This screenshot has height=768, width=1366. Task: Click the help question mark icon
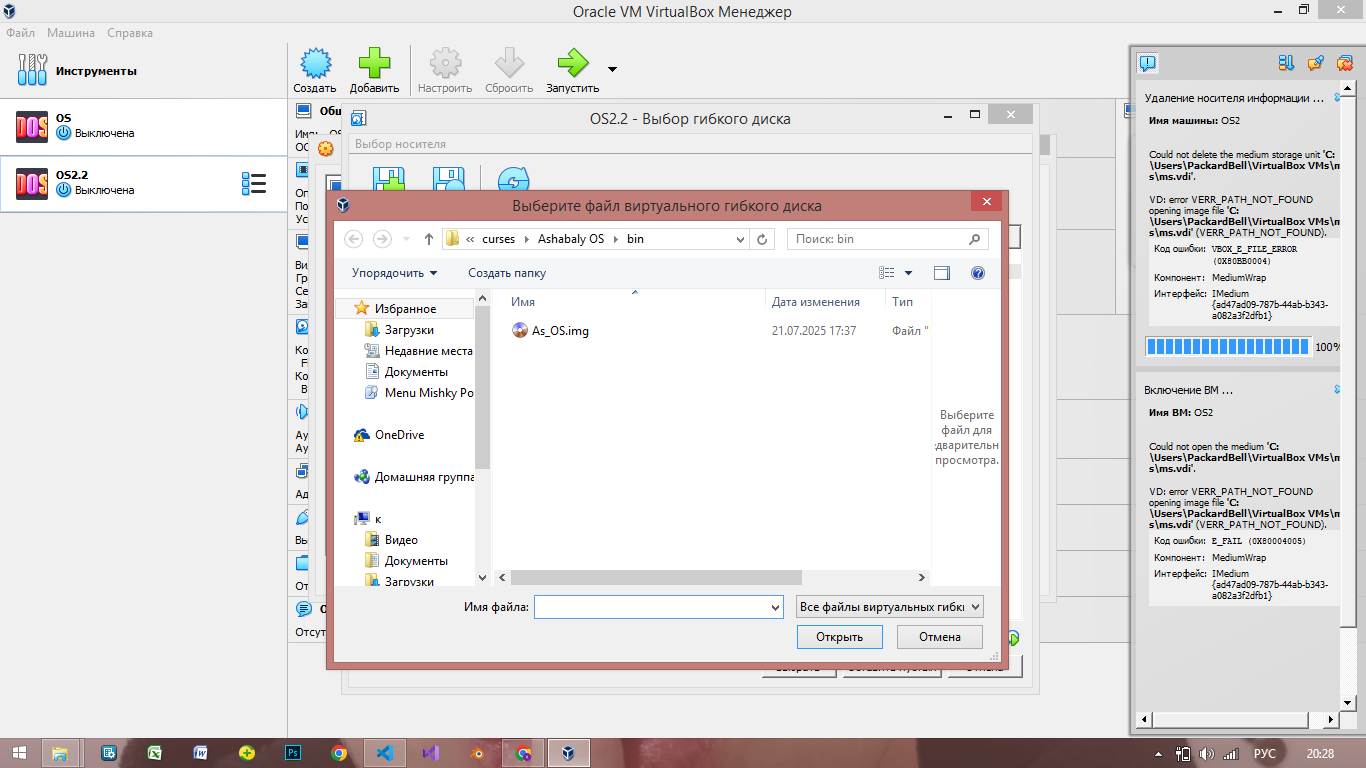(977, 273)
